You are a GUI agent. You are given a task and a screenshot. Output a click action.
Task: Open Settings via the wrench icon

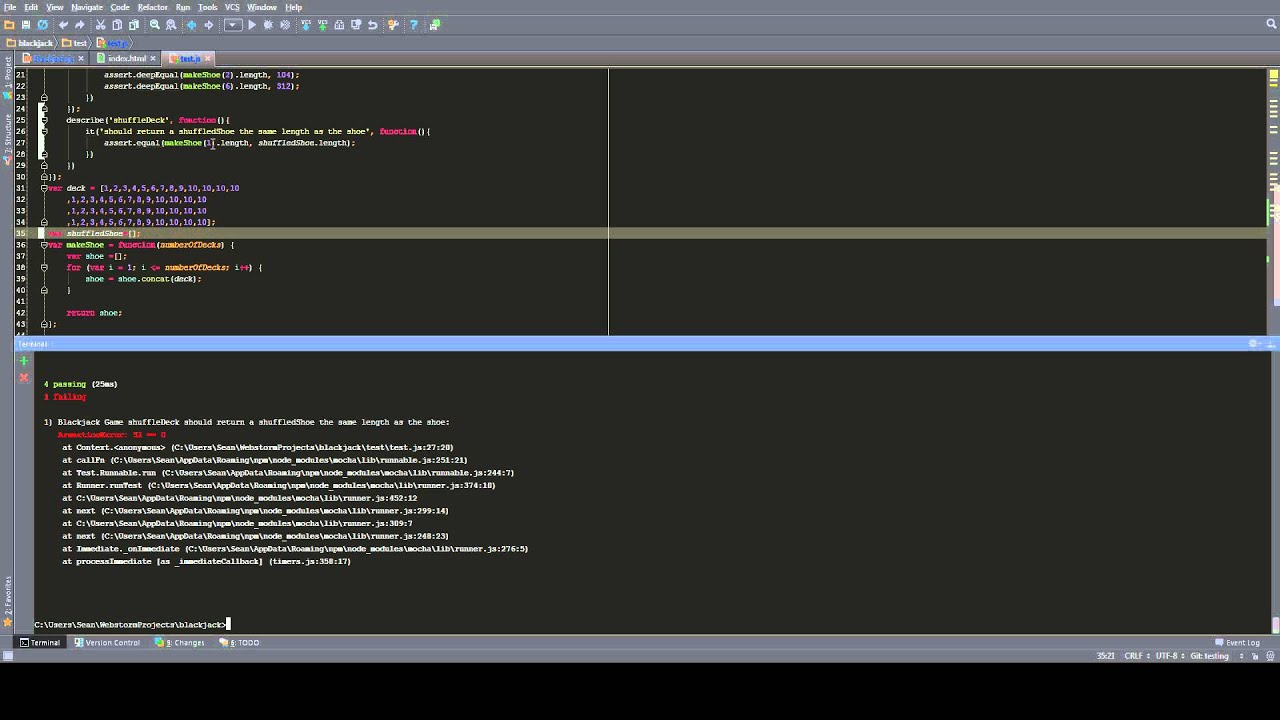[393, 25]
